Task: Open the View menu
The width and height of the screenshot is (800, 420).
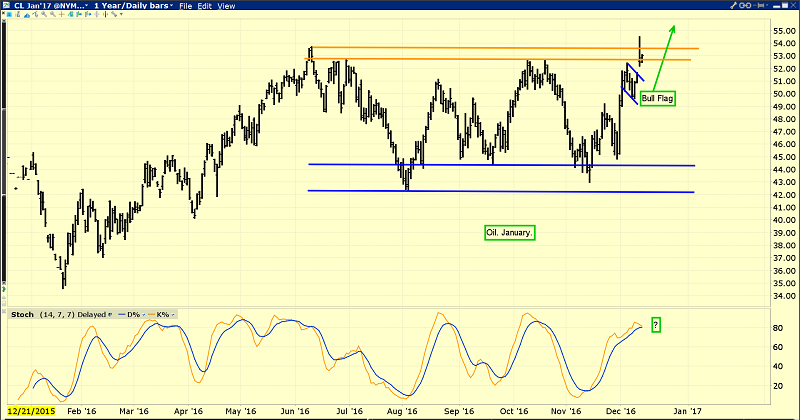Action: 227,6
